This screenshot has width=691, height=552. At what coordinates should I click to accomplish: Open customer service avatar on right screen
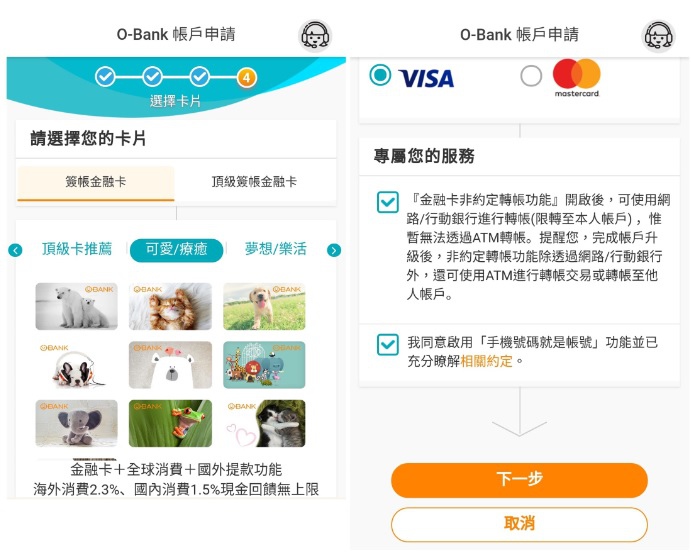tap(658, 36)
